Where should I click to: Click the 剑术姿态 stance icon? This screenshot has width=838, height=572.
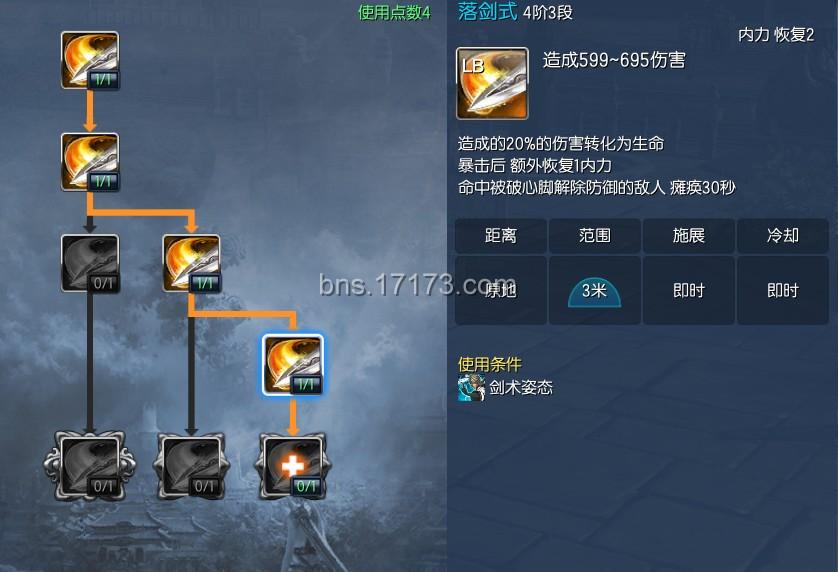coord(471,388)
